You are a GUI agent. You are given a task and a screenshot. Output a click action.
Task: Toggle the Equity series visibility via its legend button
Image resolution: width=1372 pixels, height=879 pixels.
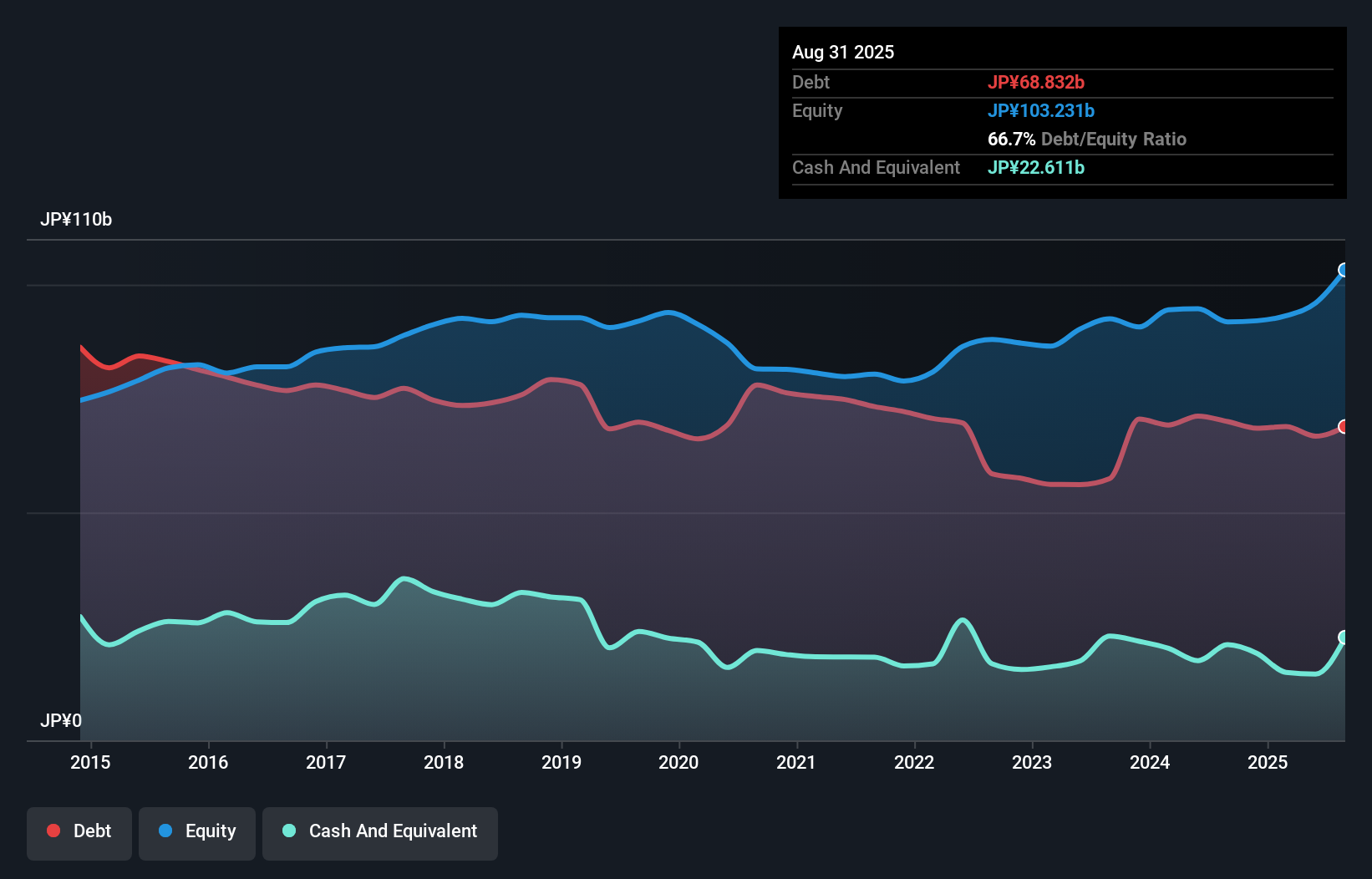[196, 831]
